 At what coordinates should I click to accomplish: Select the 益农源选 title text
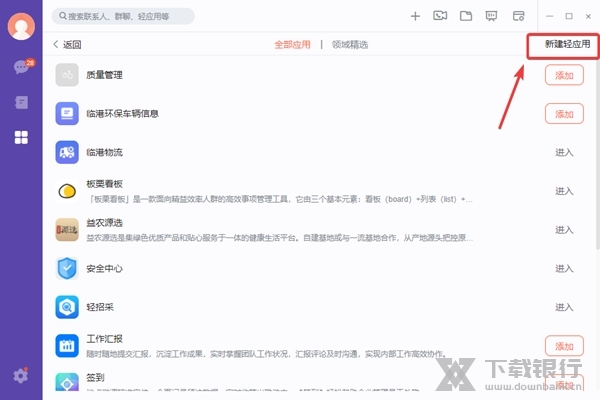click(104, 223)
